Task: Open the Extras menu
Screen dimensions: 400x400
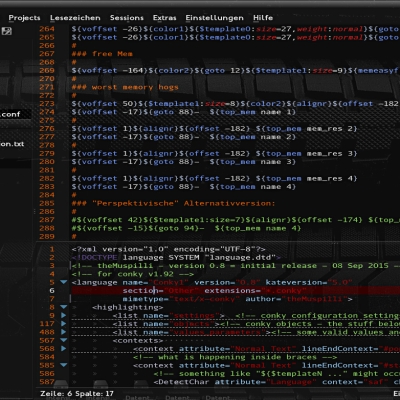Action: 164,18
